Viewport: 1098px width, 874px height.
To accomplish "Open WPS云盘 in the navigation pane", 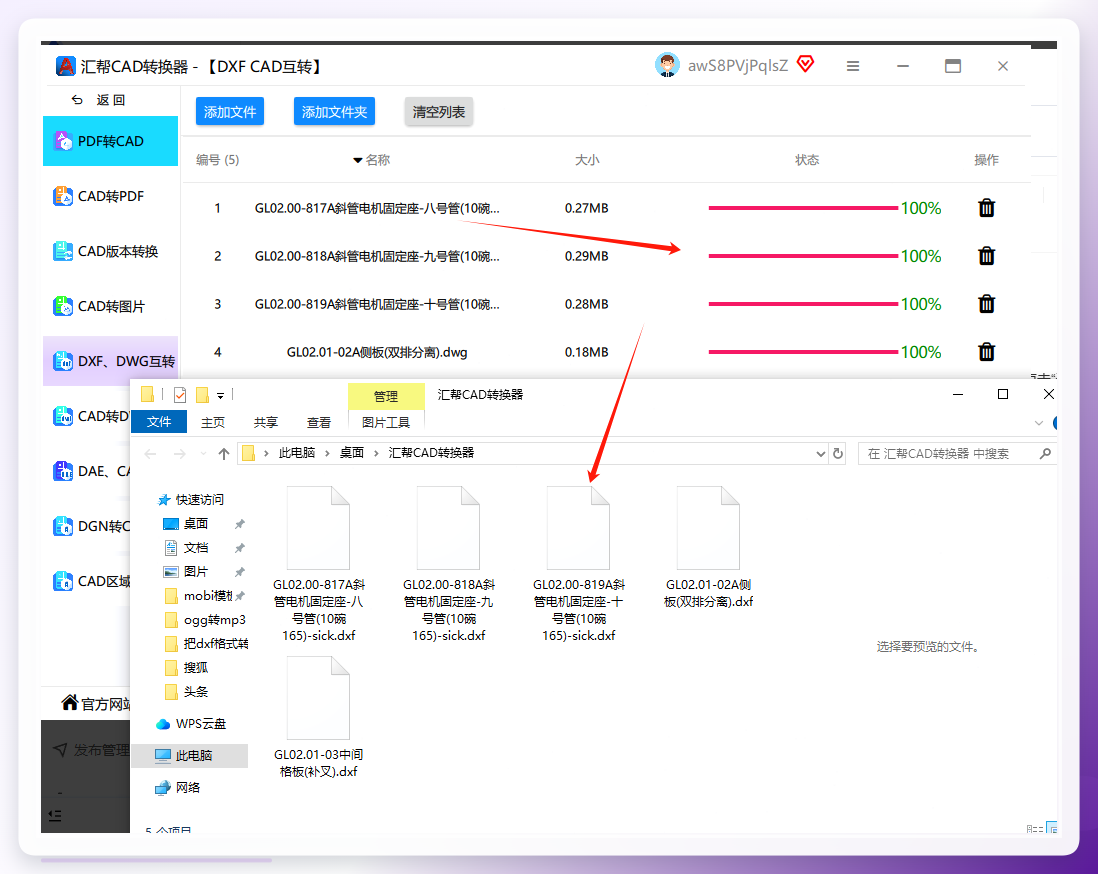I will (x=191, y=723).
